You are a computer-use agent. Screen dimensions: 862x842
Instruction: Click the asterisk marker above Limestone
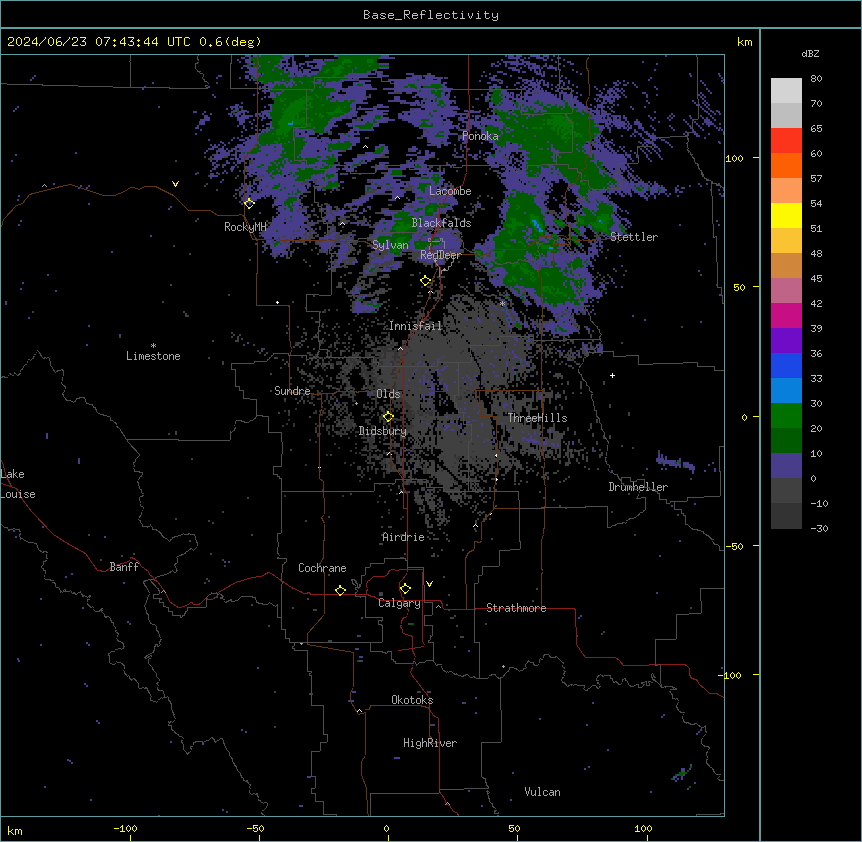pyautogui.click(x=153, y=346)
